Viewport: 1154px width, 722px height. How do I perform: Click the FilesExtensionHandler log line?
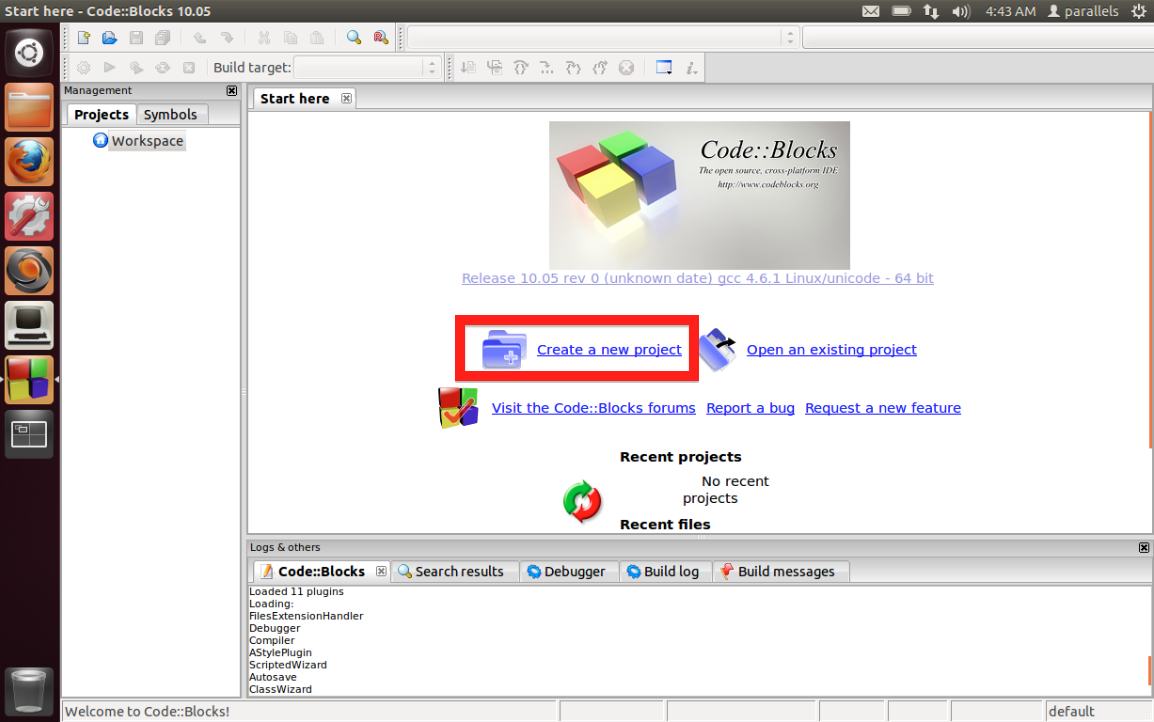(x=306, y=616)
